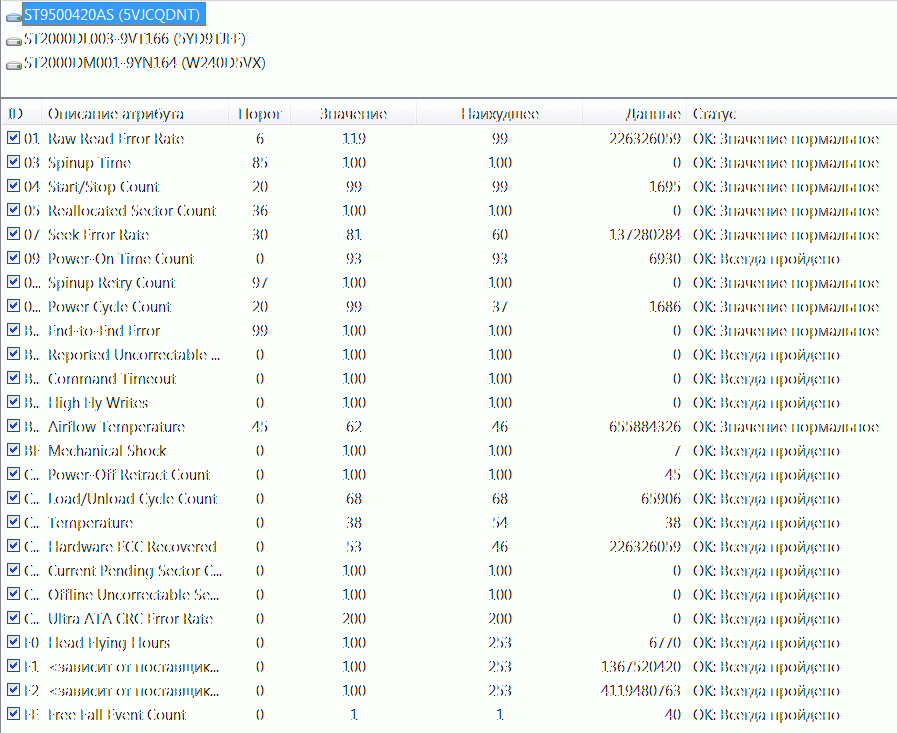Uncheck the Raw Read Error Rate checkbox
This screenshot has width=897, height=733.
click(x=14, y=138)
